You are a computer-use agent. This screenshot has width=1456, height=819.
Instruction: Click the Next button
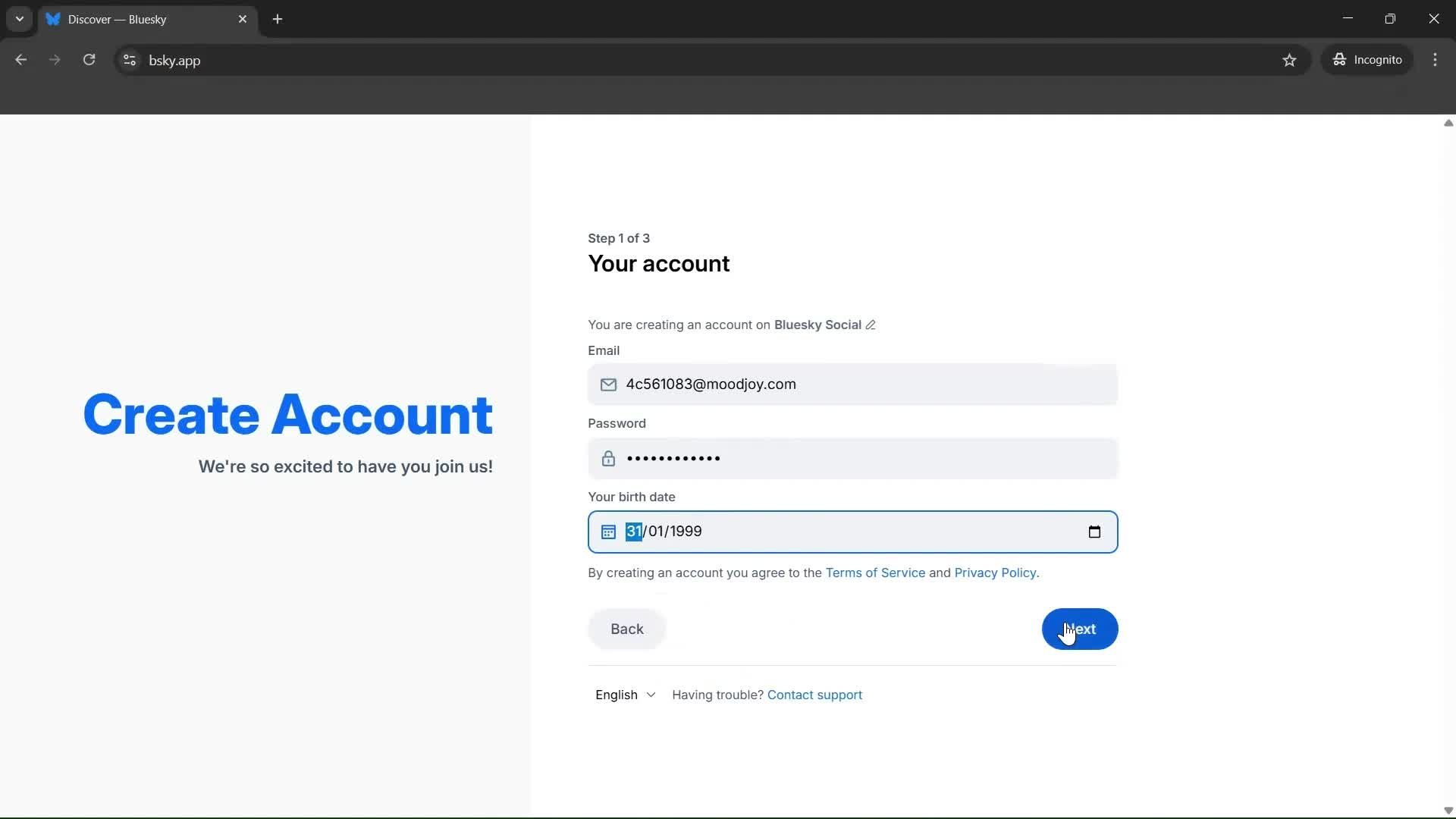[1079, 629]
